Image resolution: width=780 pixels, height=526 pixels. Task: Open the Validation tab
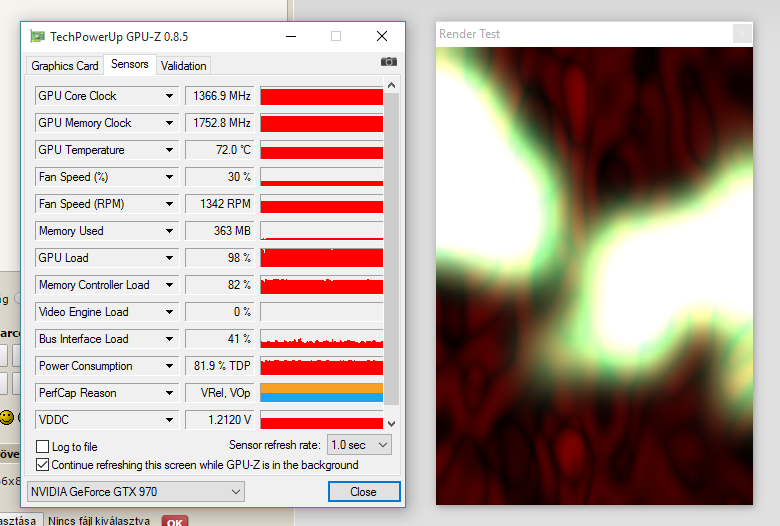pos(184,66)
